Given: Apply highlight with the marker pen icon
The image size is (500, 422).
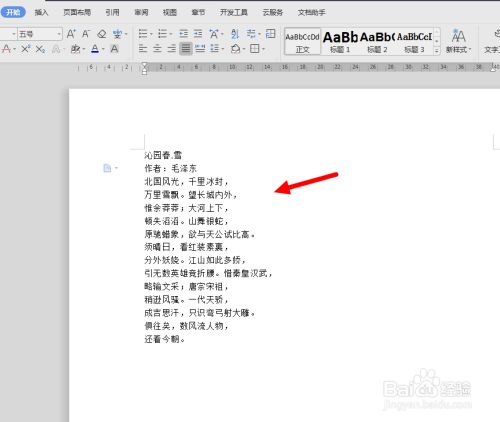Looking at the screenshot, I should (x=75, y=49).
